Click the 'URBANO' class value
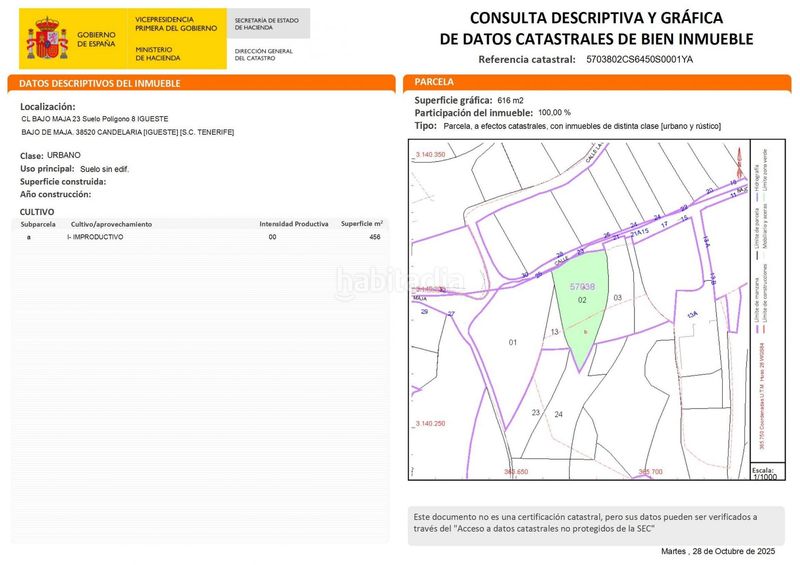The image size is (800, 565). (64, 155)
